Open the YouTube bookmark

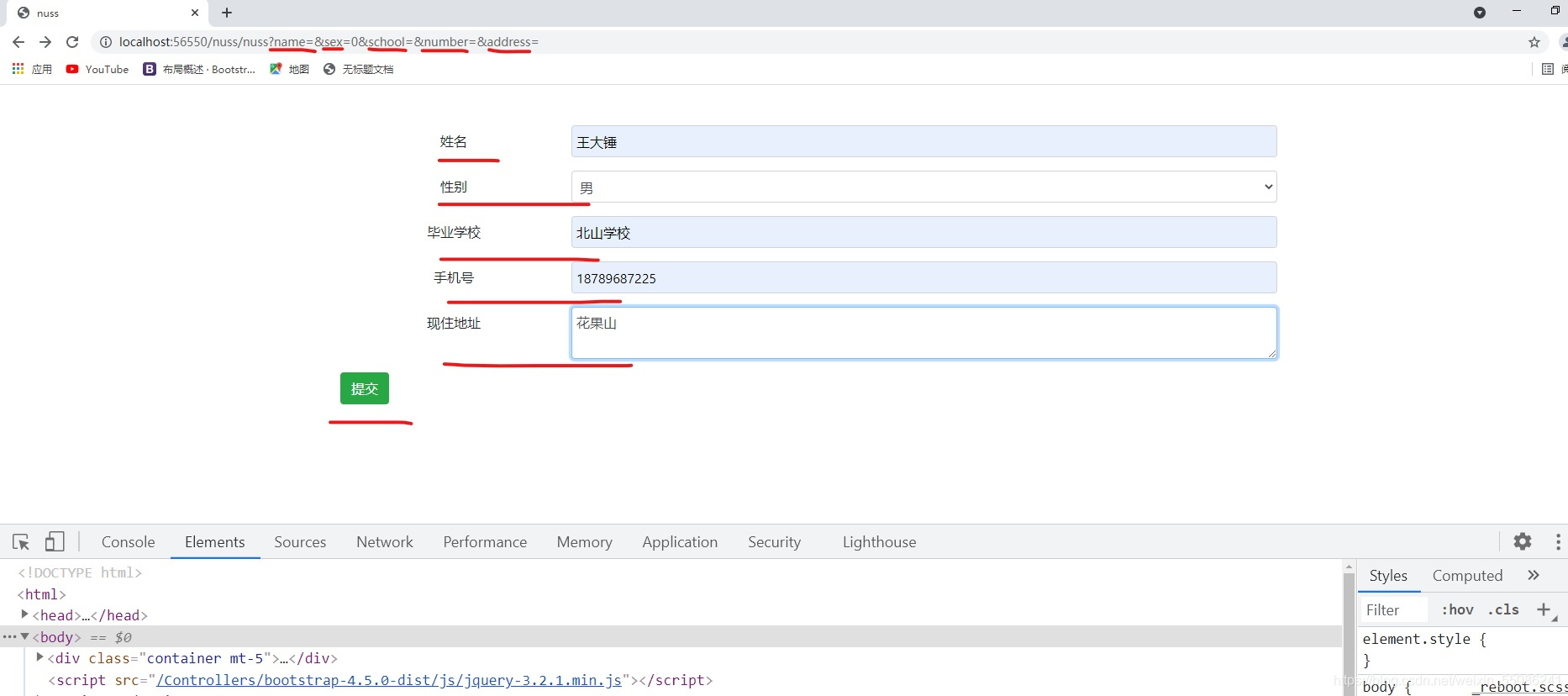pos(97,69)
